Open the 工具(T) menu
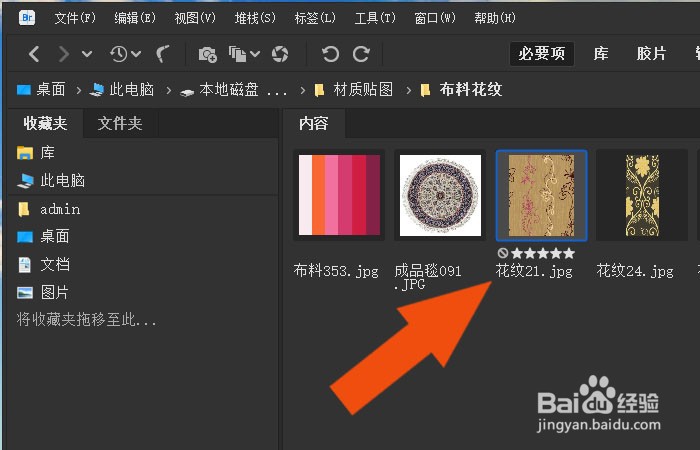The height and width of the screenshot is (450, 700). [375, 18]
